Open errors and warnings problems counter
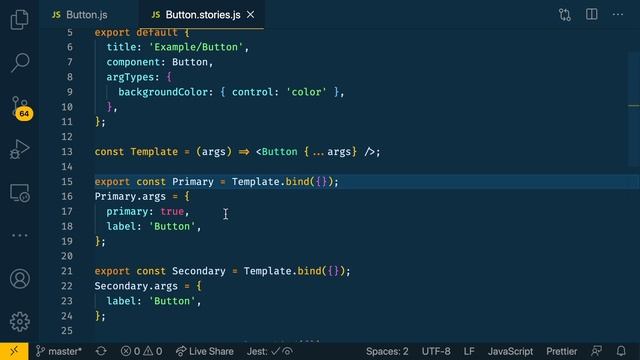640x360 pixels. 142,351
